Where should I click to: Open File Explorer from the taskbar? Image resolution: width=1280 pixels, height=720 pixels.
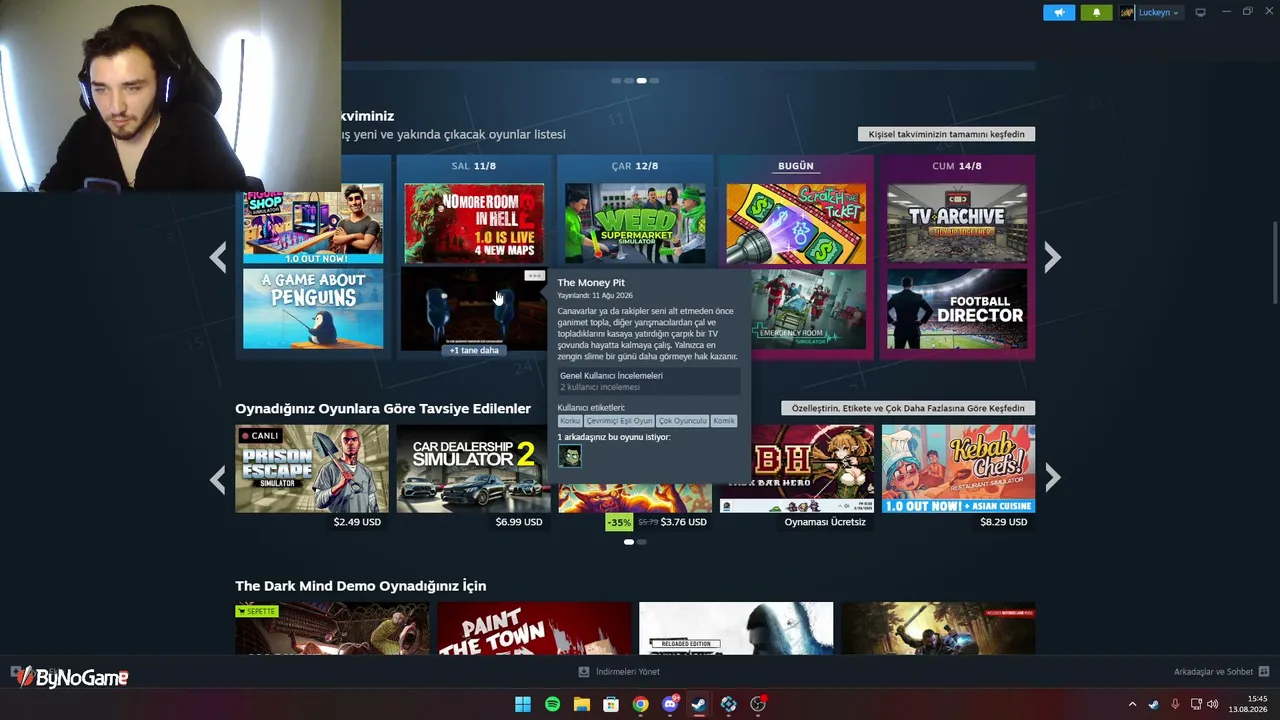[x=581, y=704]
